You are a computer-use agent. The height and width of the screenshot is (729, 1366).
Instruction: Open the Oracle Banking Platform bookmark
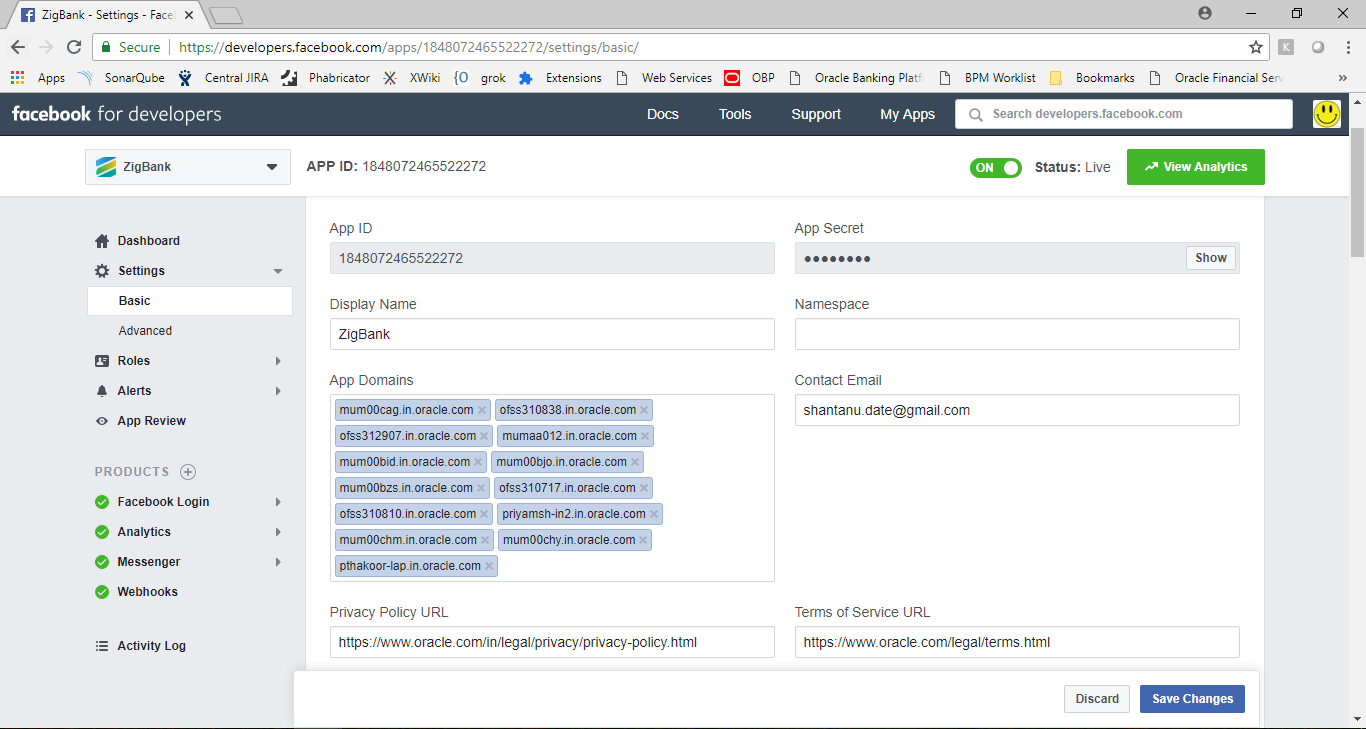(856, 78)
